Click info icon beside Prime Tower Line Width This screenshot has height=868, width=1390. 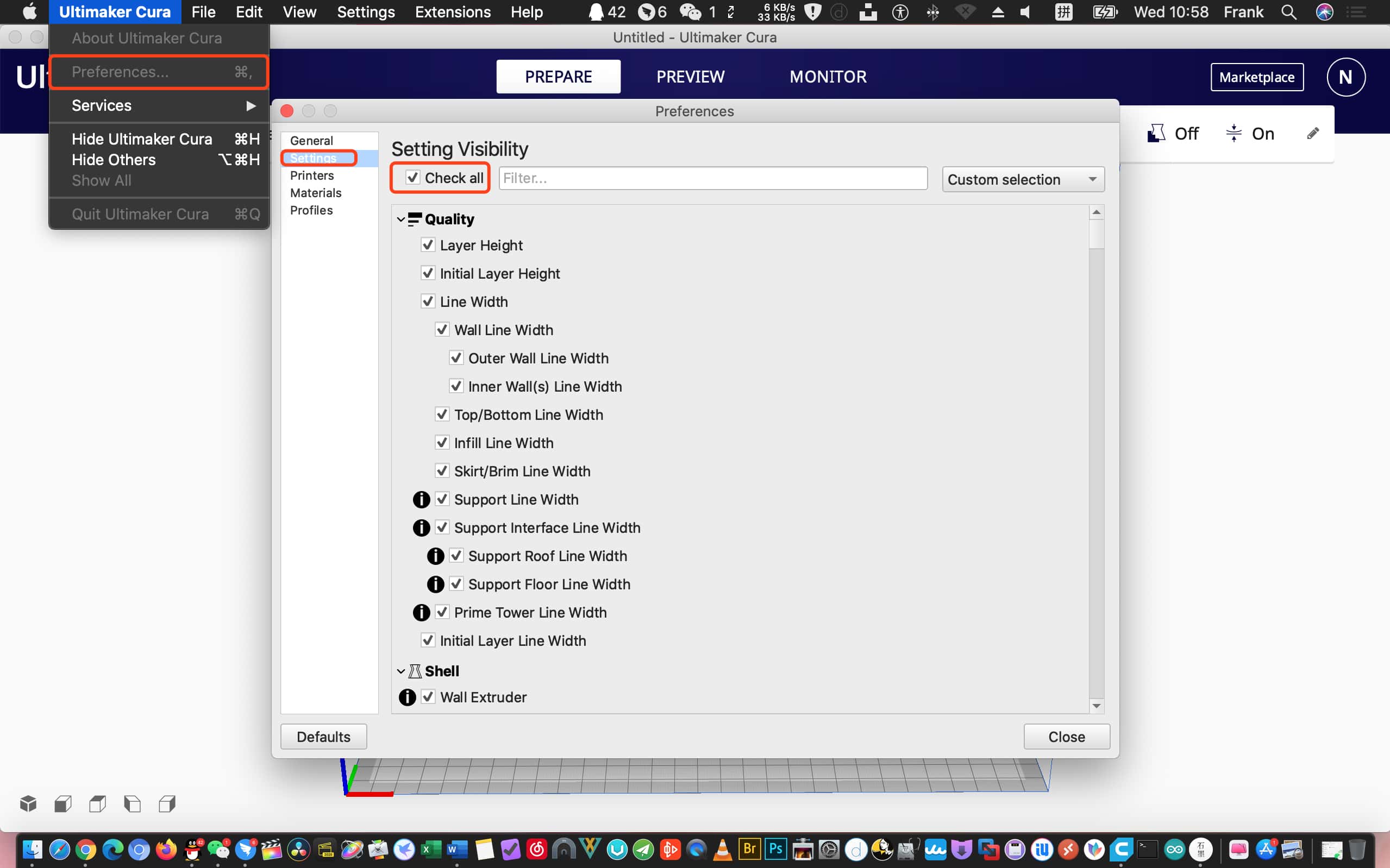click(422, 613)
